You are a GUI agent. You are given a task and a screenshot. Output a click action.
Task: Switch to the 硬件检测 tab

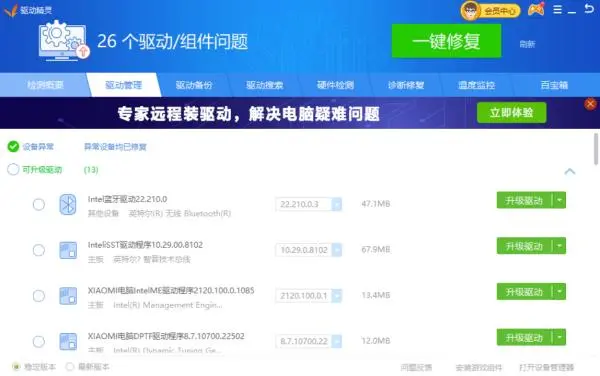[x=335, y=85]
